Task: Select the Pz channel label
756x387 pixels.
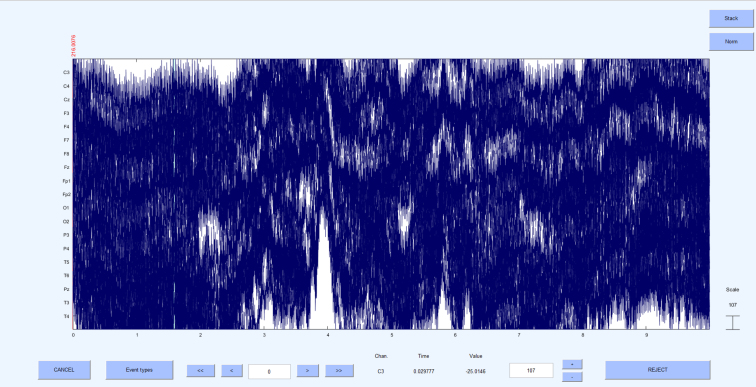Action: coord(66,290)
